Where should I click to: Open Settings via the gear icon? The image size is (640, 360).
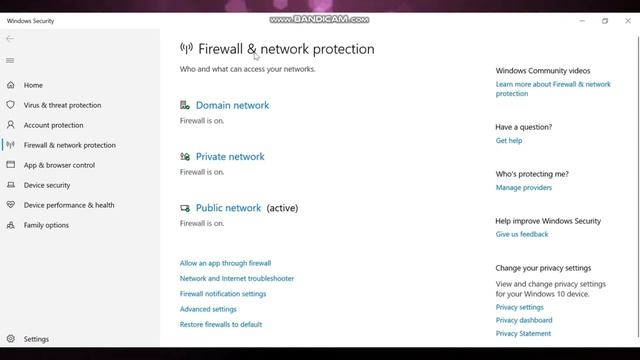click(x=11, y=339)
